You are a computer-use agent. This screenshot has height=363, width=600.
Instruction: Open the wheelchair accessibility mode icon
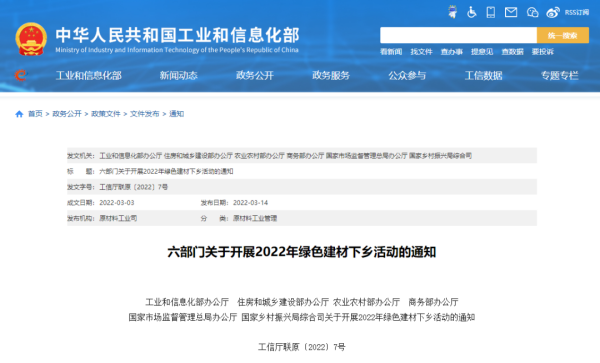(x=471, y=12)
